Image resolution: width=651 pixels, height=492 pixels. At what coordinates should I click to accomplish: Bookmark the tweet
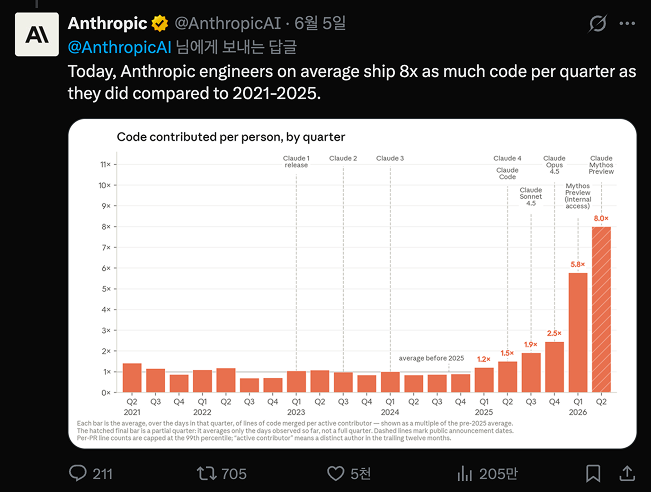point(593,473)
